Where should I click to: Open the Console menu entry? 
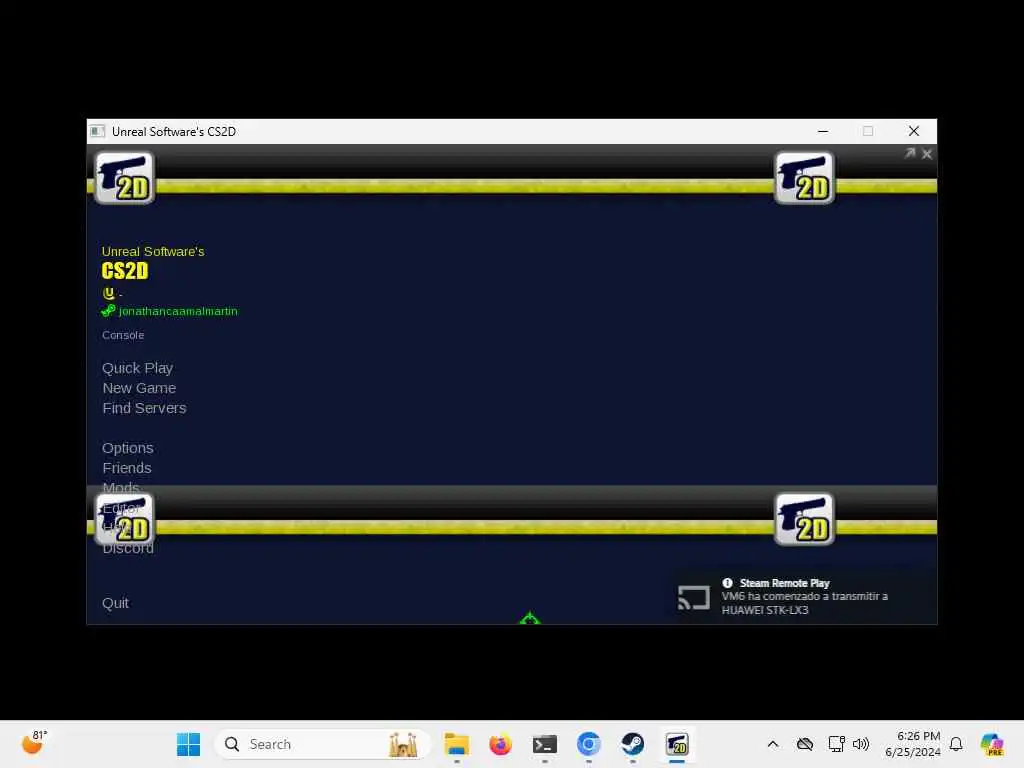pyautogui.click(x=123, y=335)
